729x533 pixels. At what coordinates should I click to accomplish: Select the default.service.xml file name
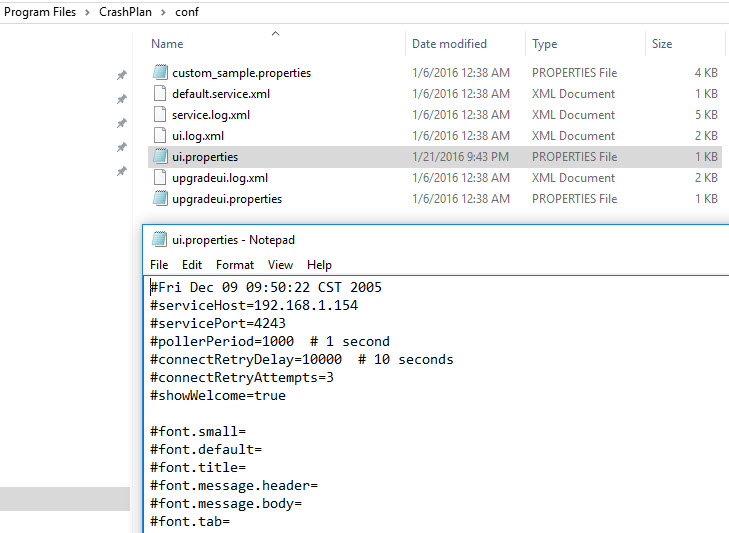point(221,93)
